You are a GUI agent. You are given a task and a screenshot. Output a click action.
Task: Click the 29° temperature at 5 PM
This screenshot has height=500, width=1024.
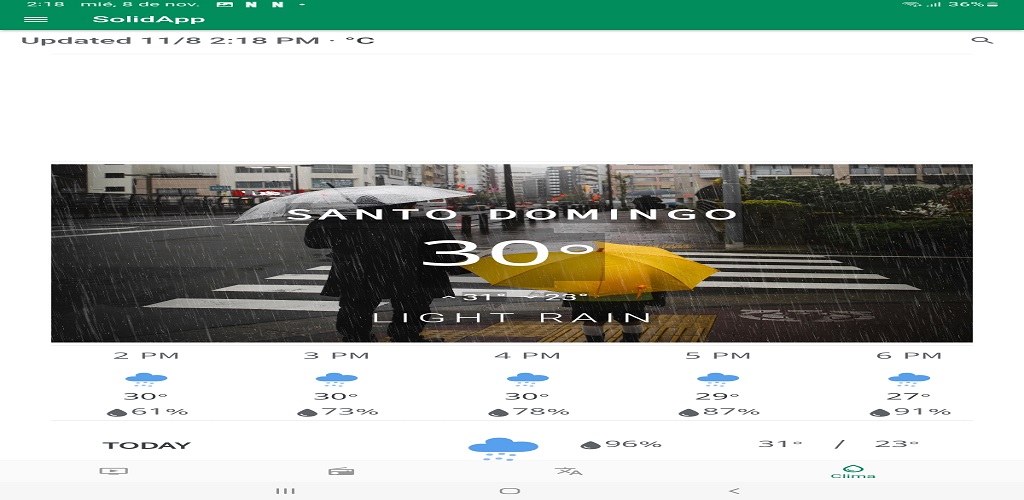pos(718,396)
